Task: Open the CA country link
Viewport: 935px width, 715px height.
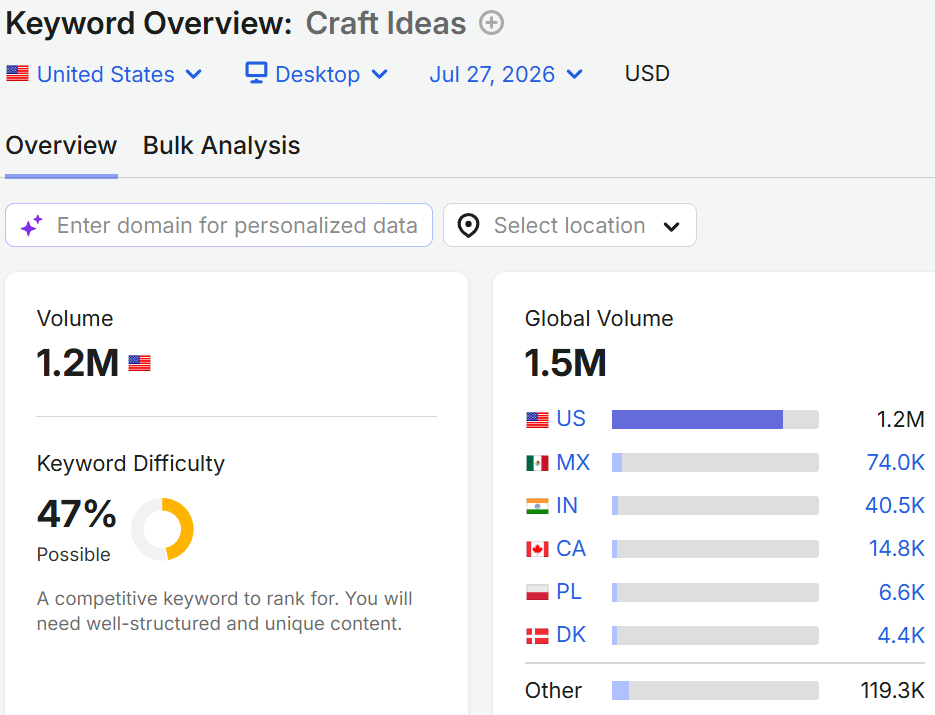Action: click(571, 549)
